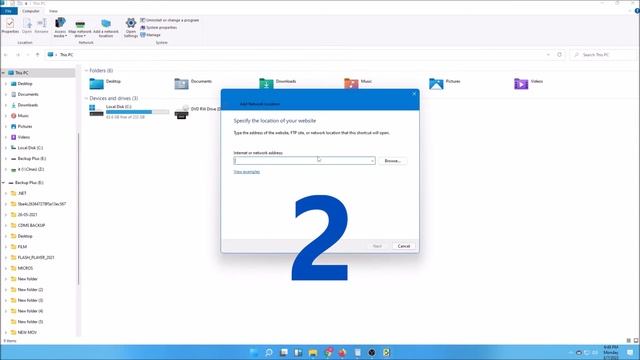640x360 pixels.
Task: Click the Local Disk (C:) capacity bar
Action: tap(138, 112)
